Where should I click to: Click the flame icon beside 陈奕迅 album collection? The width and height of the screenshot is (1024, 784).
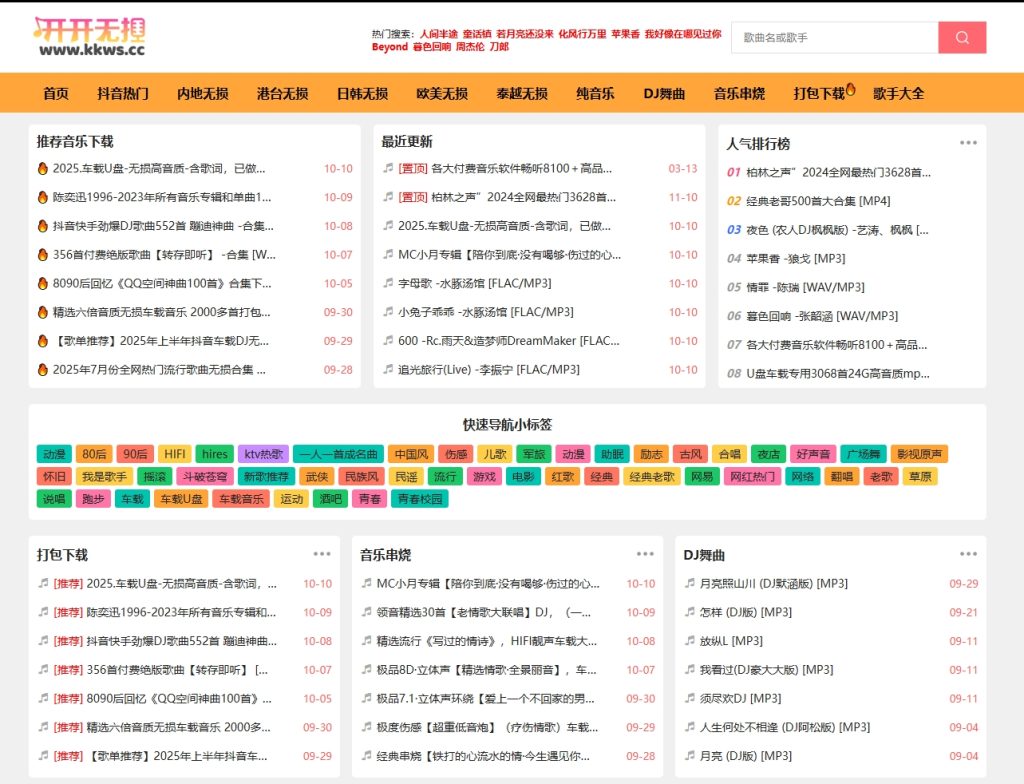point(42,197)
